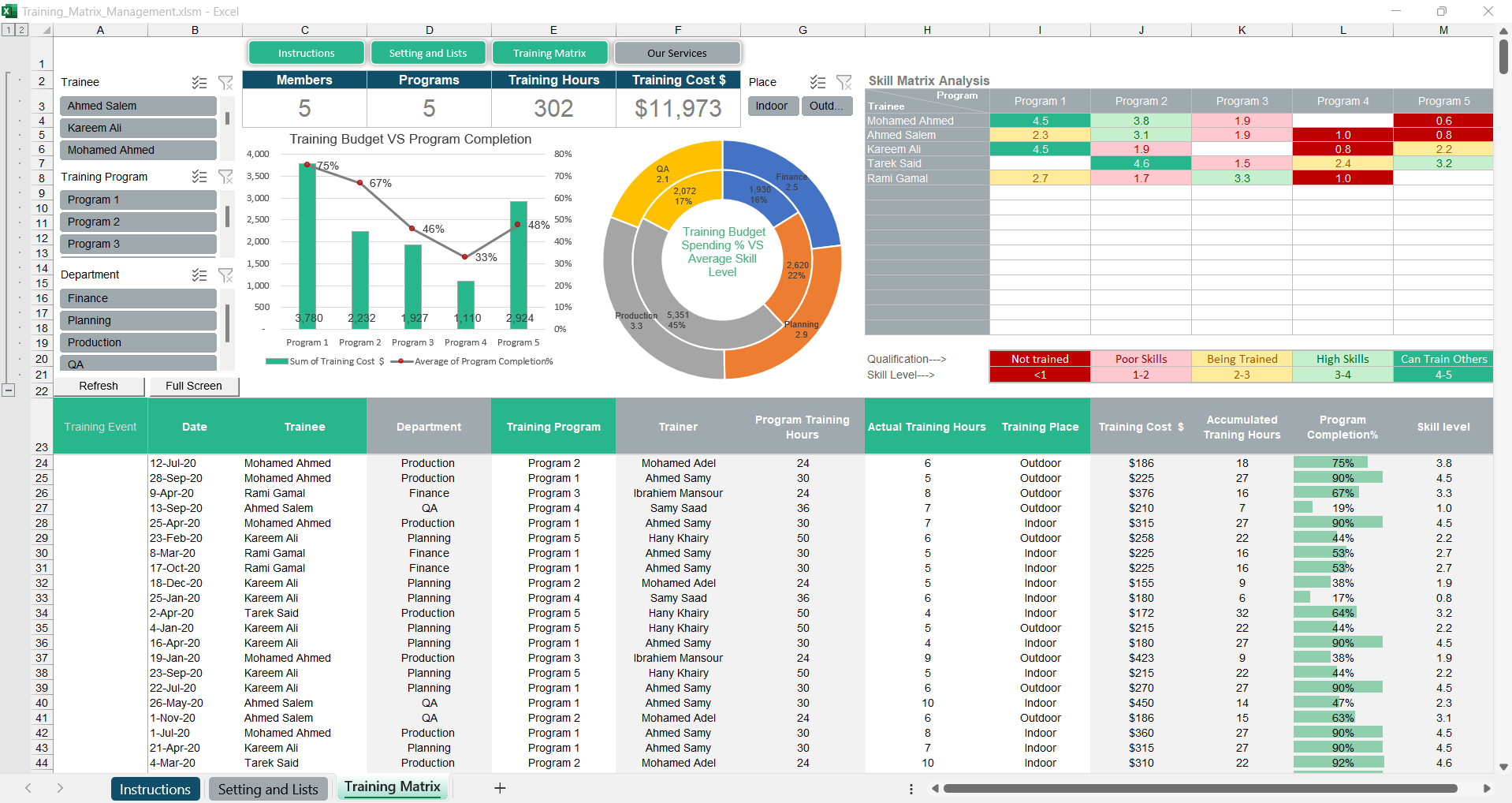Show outline level 1 rows
Image resolution: width=1512 pixels, height=803 pixels.
click(x=8, y=30)
